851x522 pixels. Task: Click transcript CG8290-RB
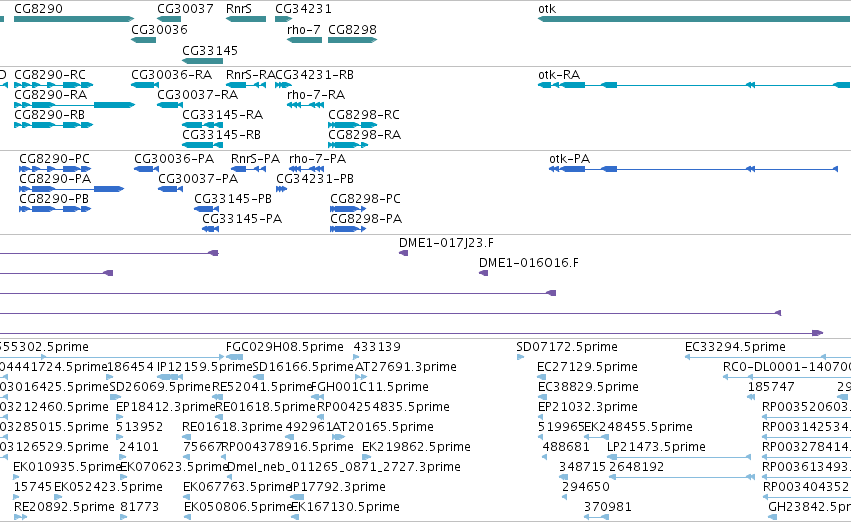pos(49,114)
